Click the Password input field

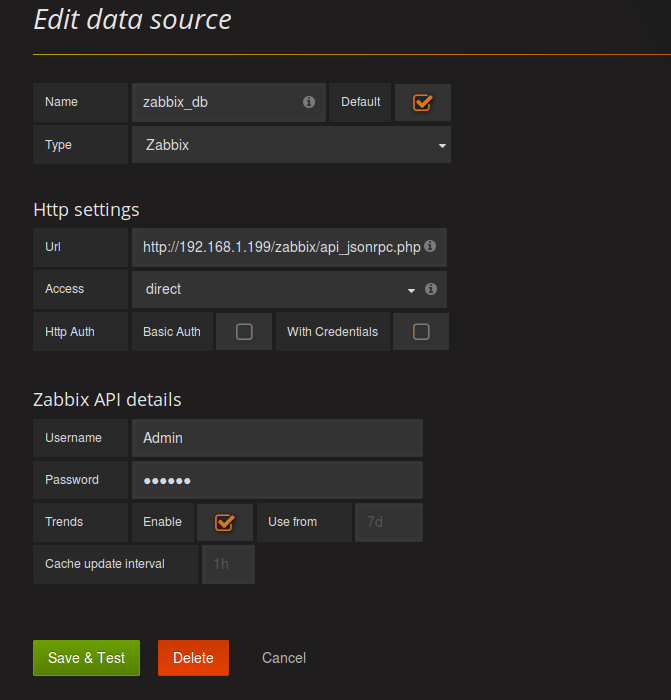click(277, 480)
